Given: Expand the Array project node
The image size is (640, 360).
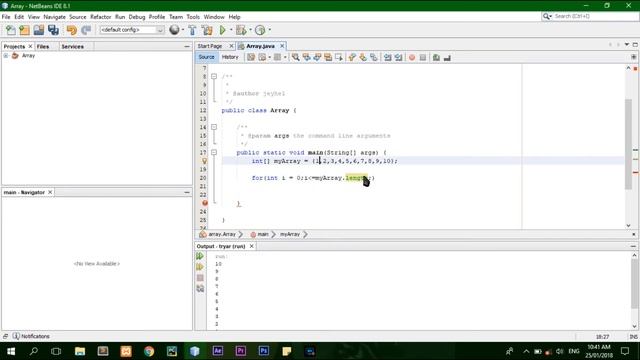Looking at the screenshot, I should [x=6, y=56].
